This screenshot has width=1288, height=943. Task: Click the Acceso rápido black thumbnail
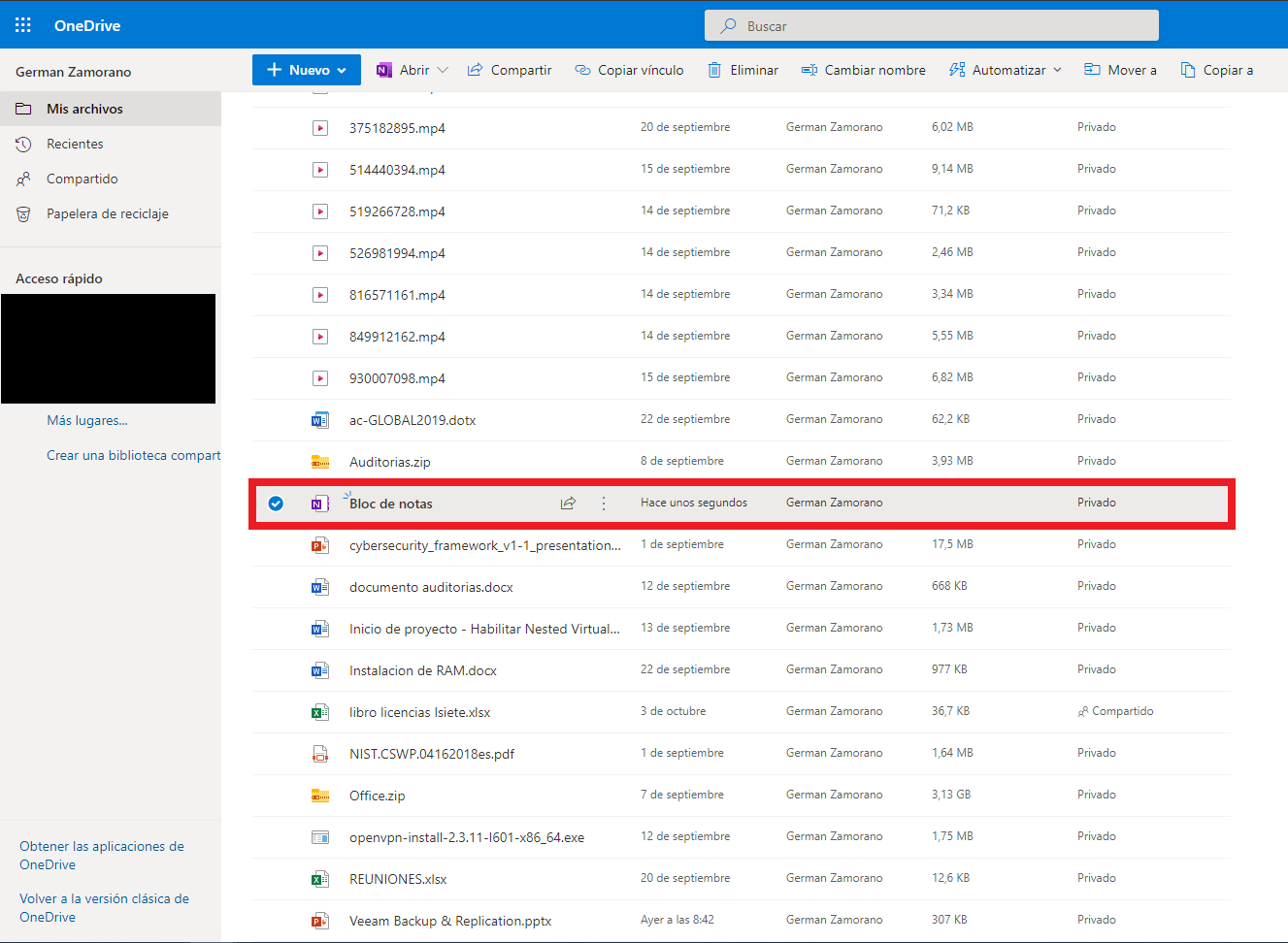pos(108,348)
